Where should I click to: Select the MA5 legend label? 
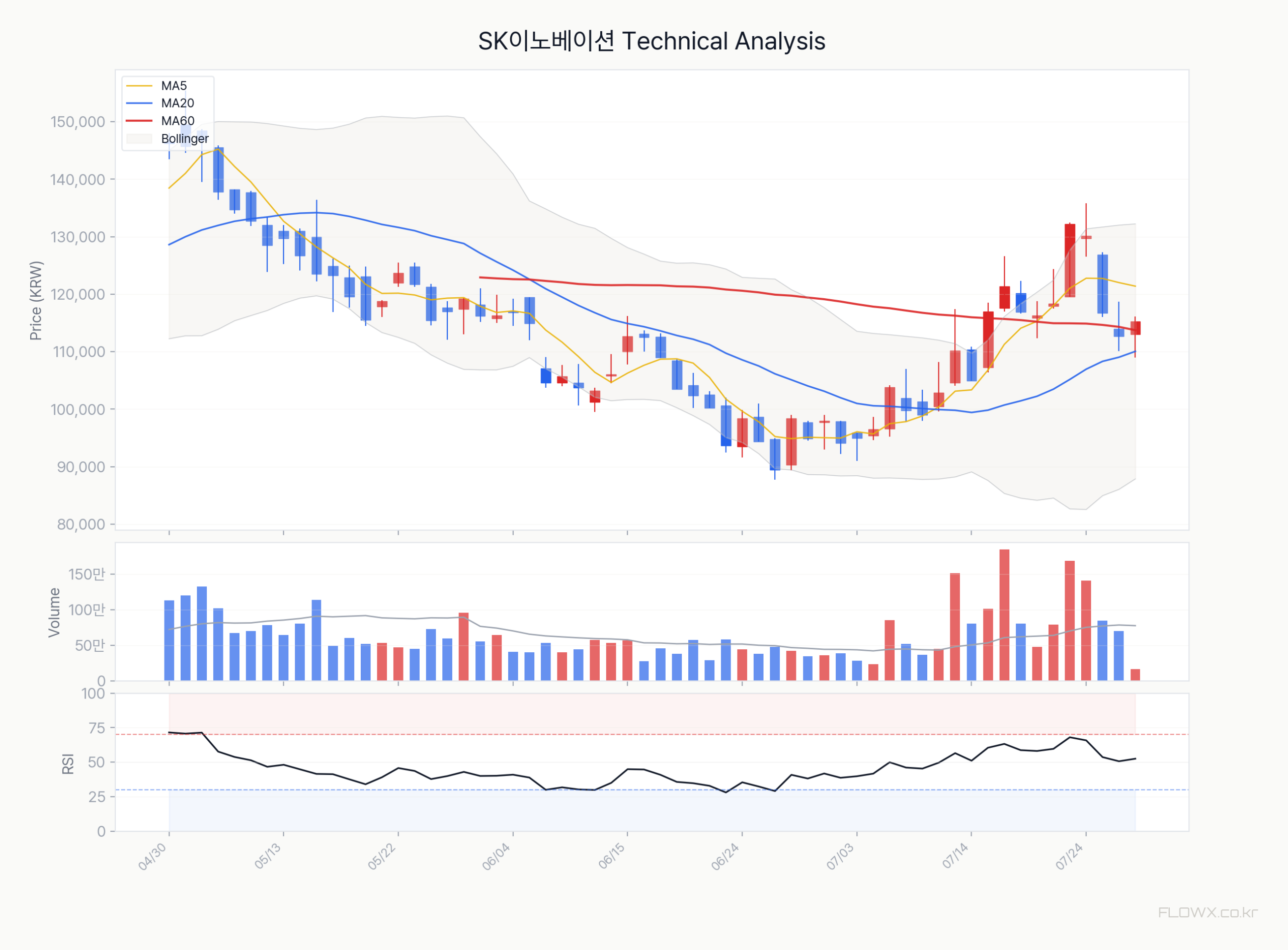174,85
